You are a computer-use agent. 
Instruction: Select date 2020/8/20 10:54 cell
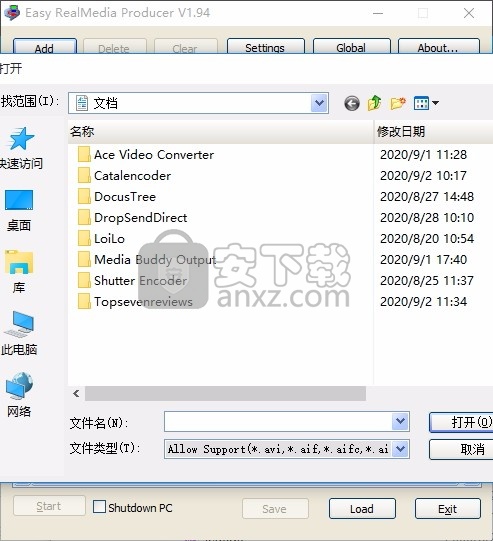[427, 239]
